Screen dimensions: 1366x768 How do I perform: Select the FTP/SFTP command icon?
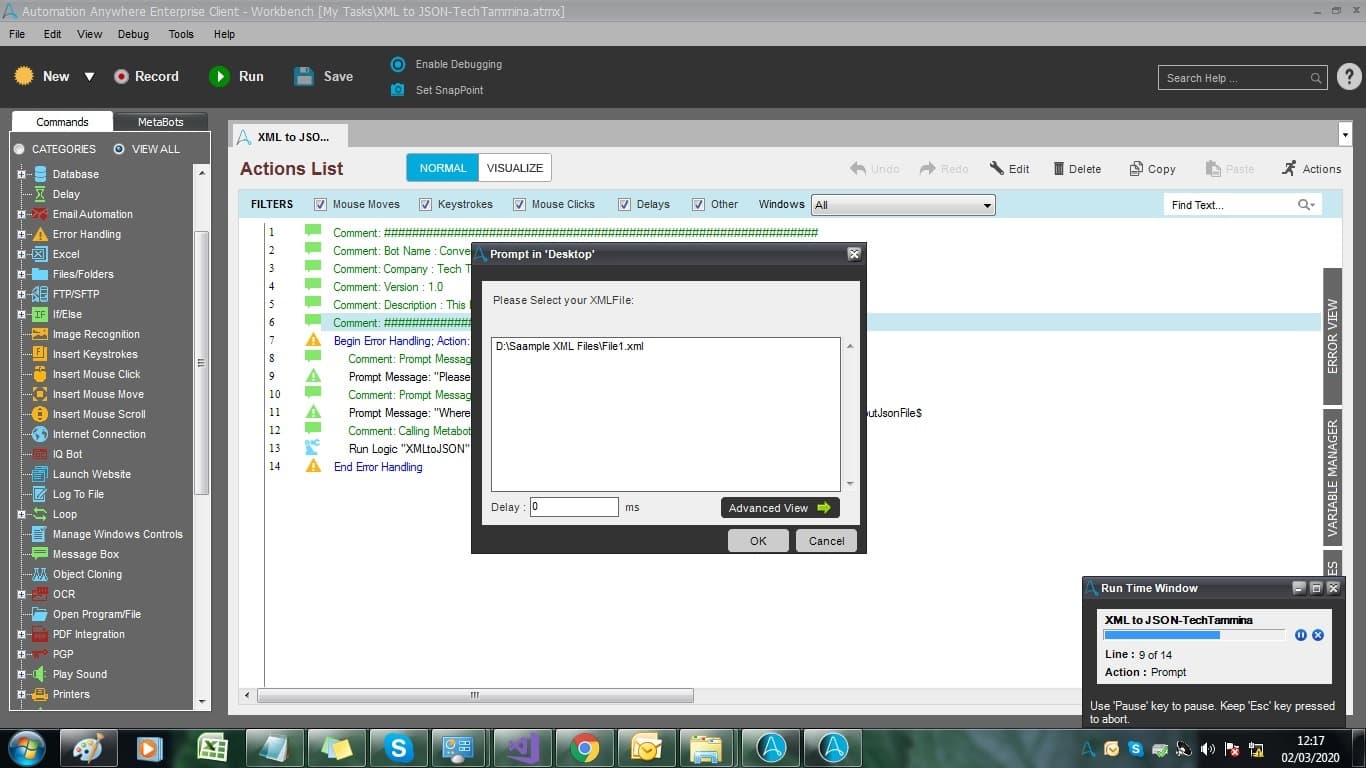click(x=40, y=294)
